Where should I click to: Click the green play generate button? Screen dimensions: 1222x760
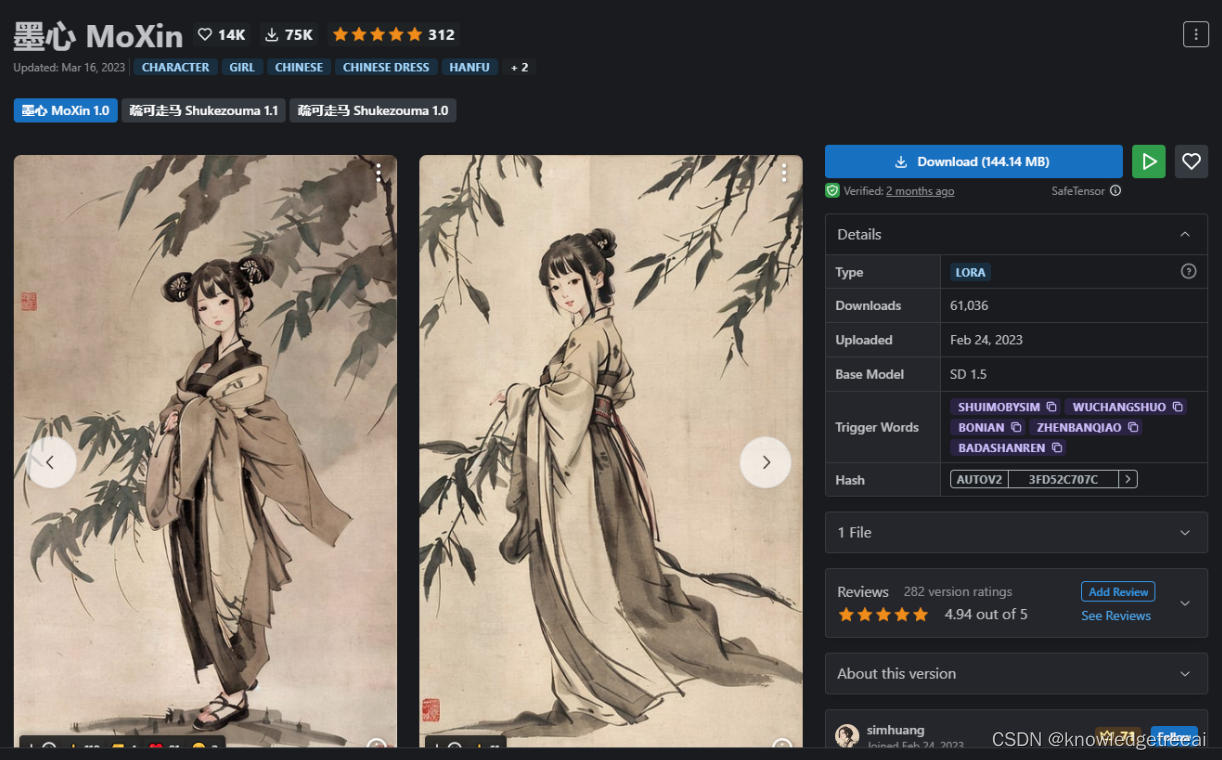pos(1149,161)
